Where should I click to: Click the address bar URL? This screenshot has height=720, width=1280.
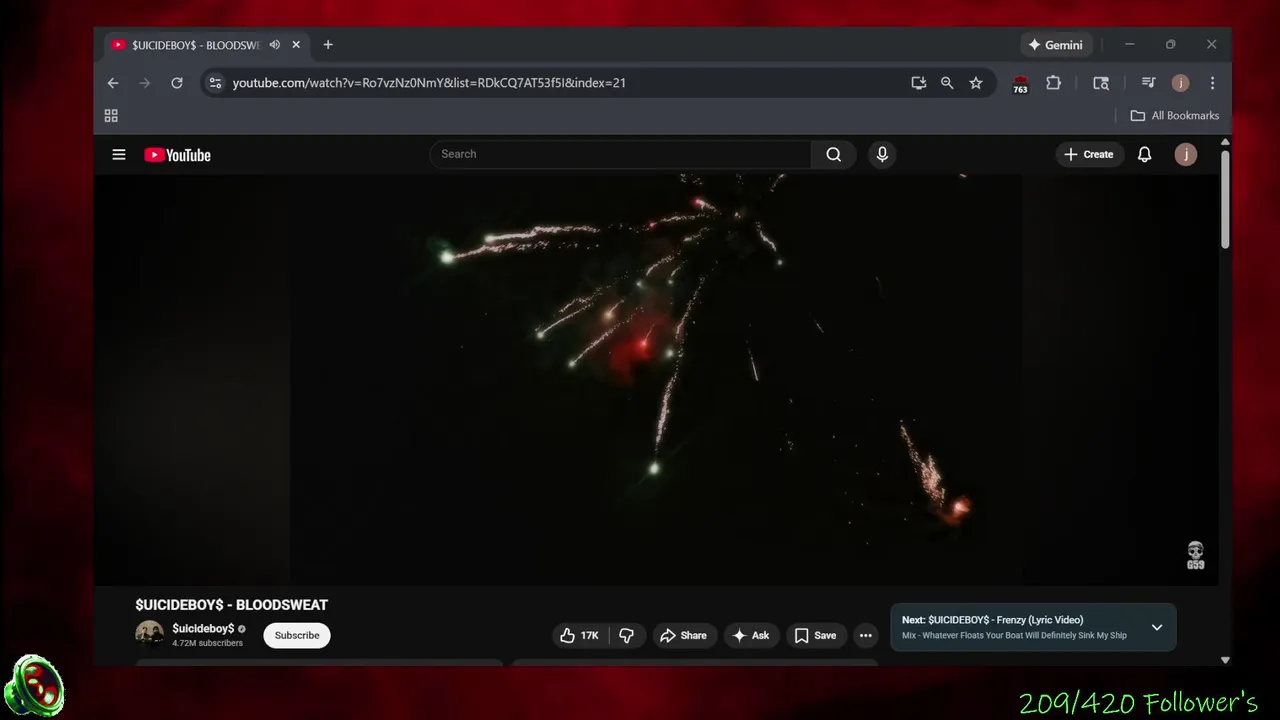(429, 83)
